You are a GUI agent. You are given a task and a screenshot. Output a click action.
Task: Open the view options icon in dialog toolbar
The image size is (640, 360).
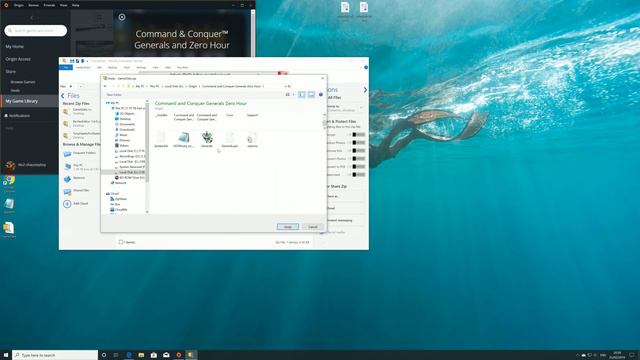288,95
